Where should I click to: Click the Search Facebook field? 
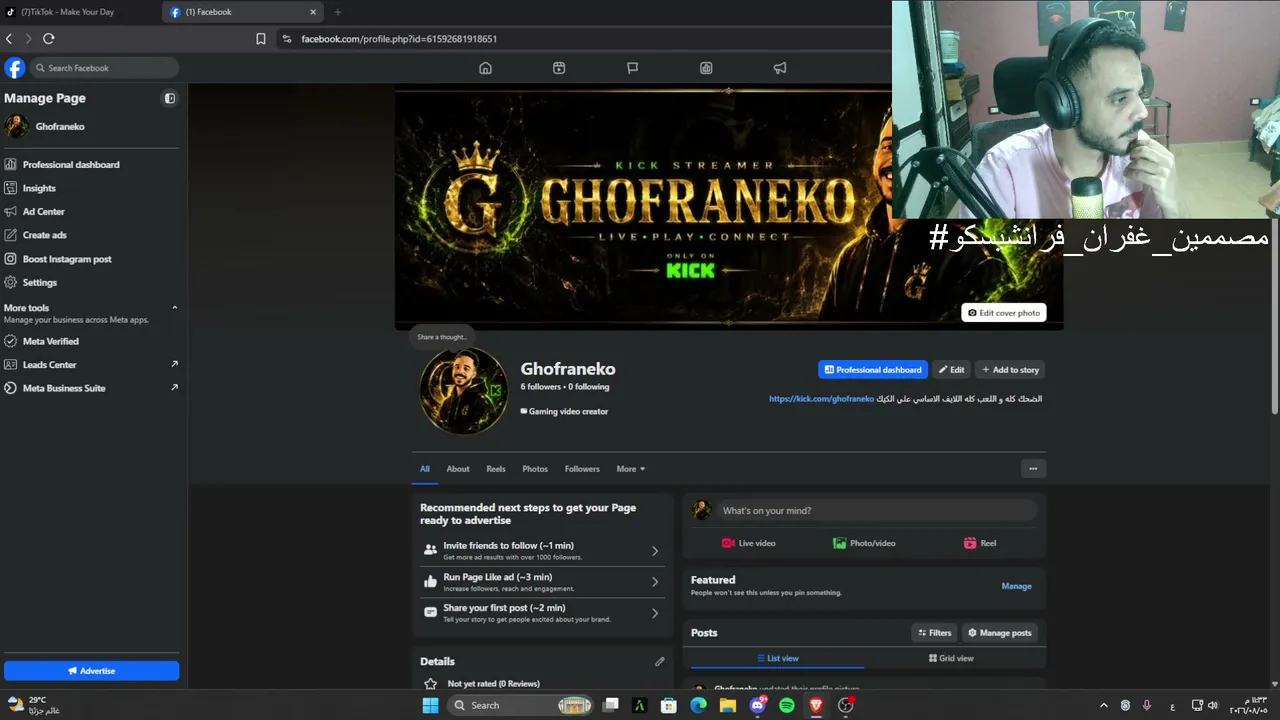(x=104, y=68)
